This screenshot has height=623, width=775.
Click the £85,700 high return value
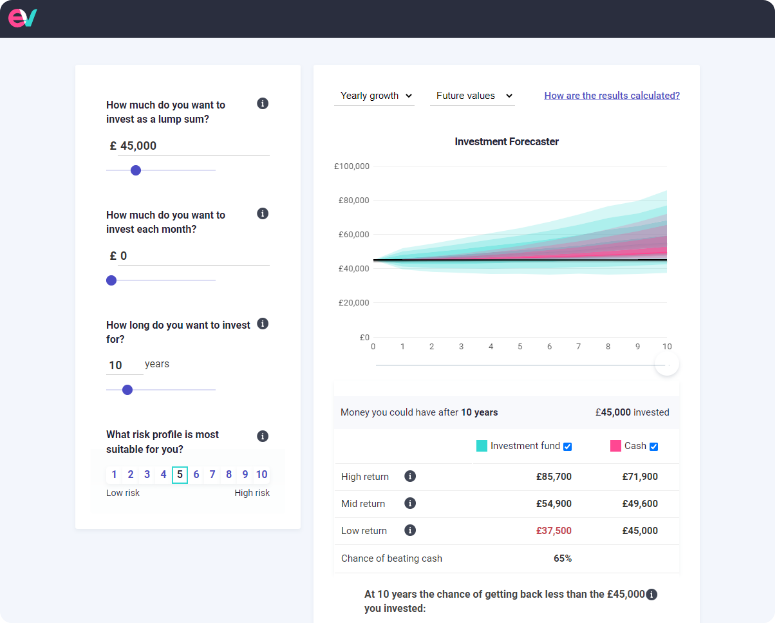tap(554, 477)
